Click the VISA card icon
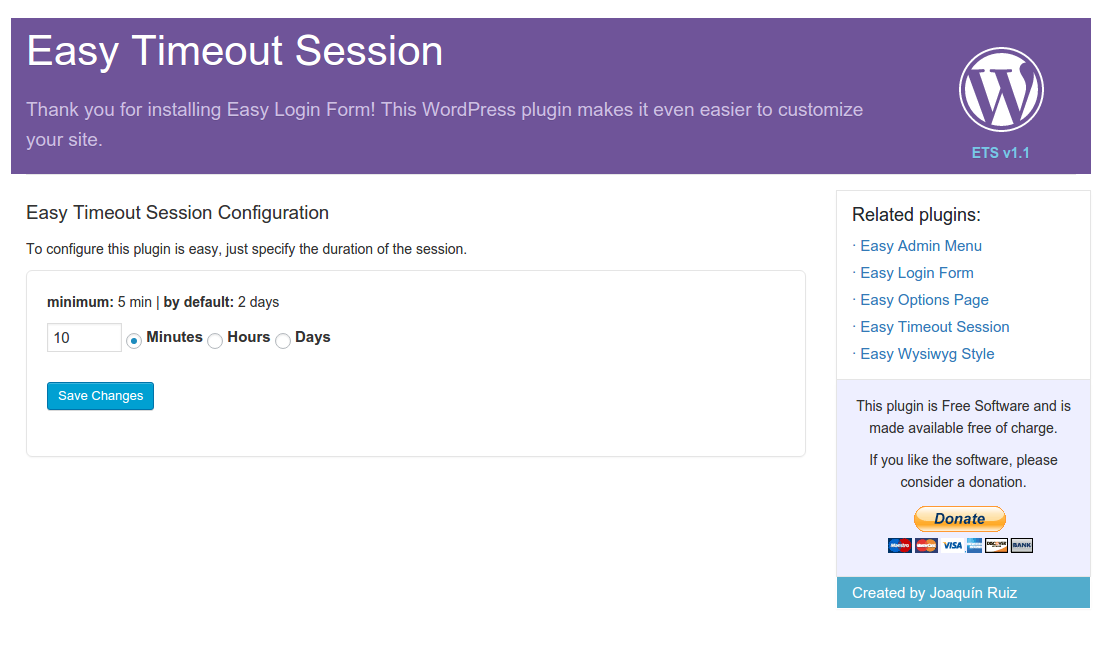 pos(952,546)
